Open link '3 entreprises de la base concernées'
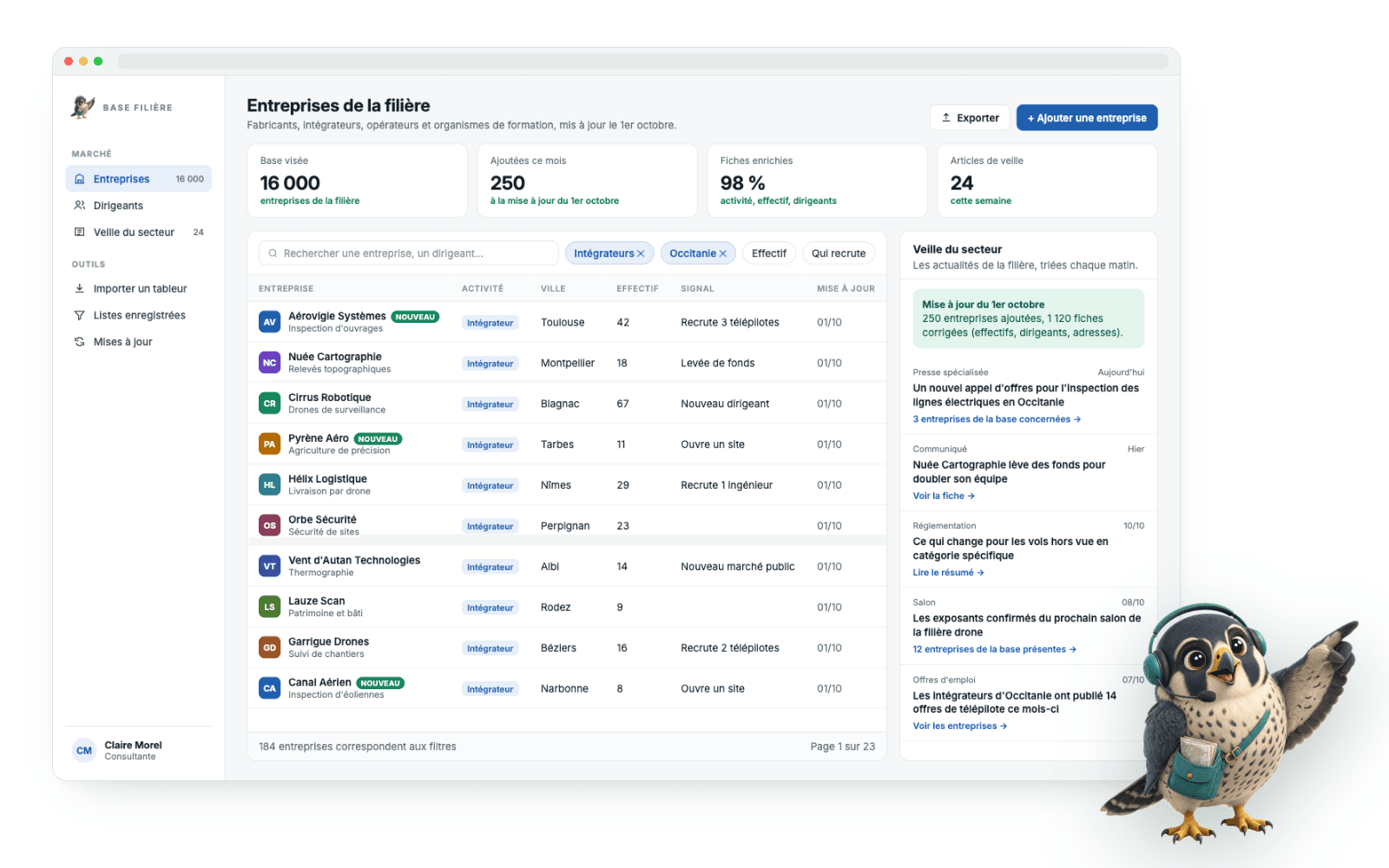This screenshot has height=868, width=1389. tap(997, 419)
